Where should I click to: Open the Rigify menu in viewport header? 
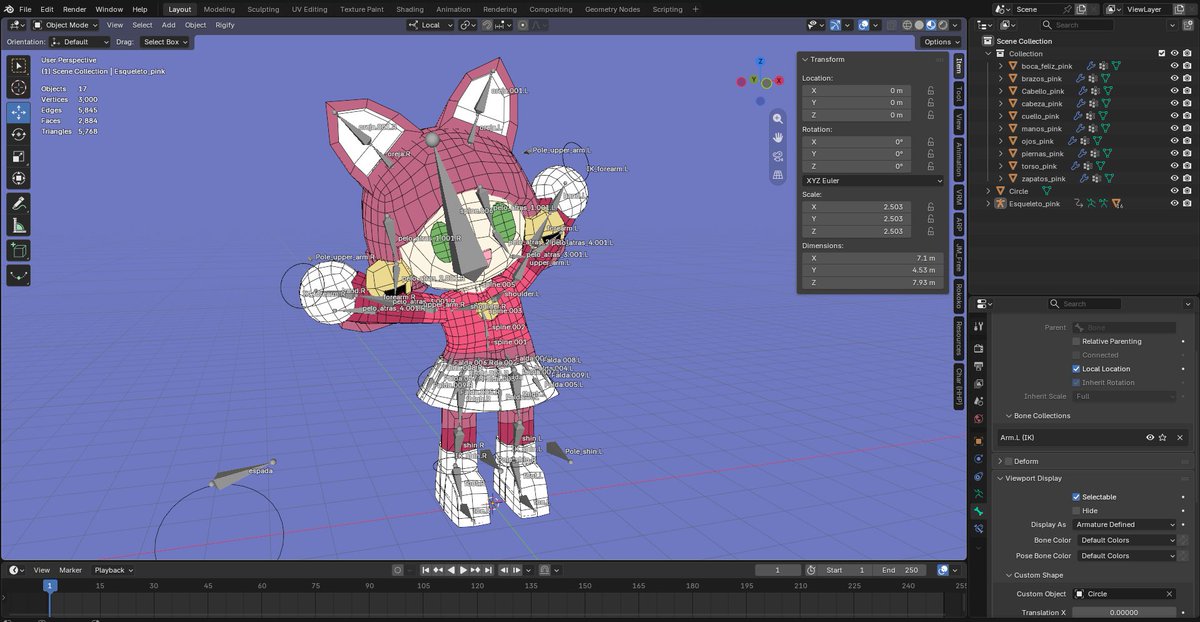(x=225, y=24)
